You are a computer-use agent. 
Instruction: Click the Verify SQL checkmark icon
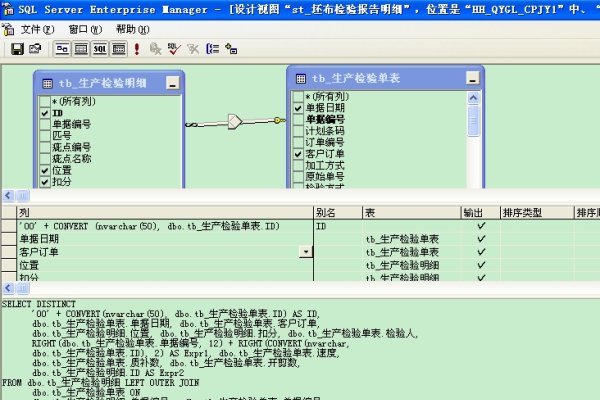click(x=174, y=49)
